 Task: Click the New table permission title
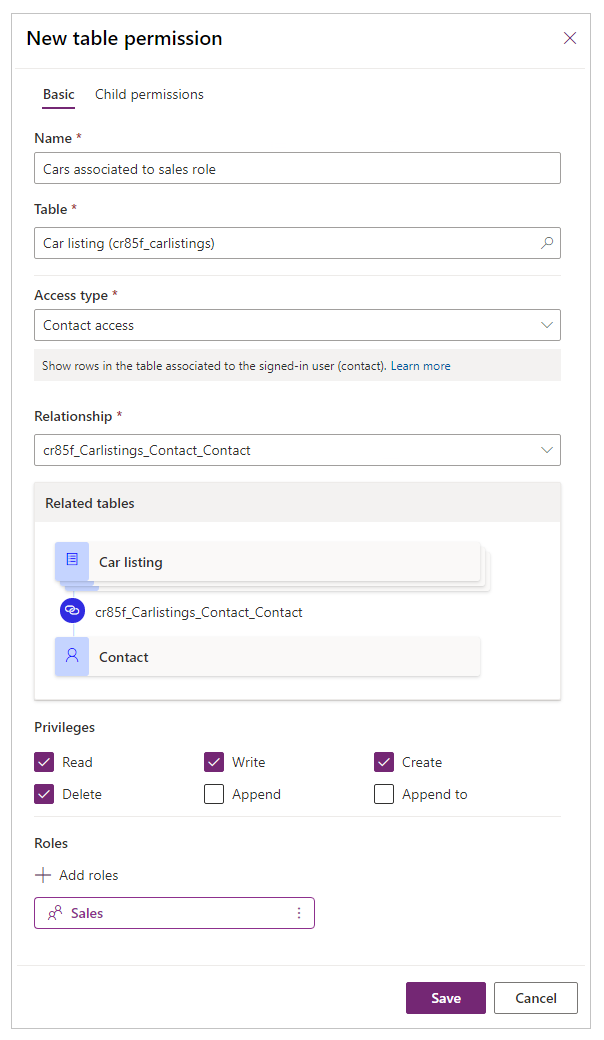[125, 38]
